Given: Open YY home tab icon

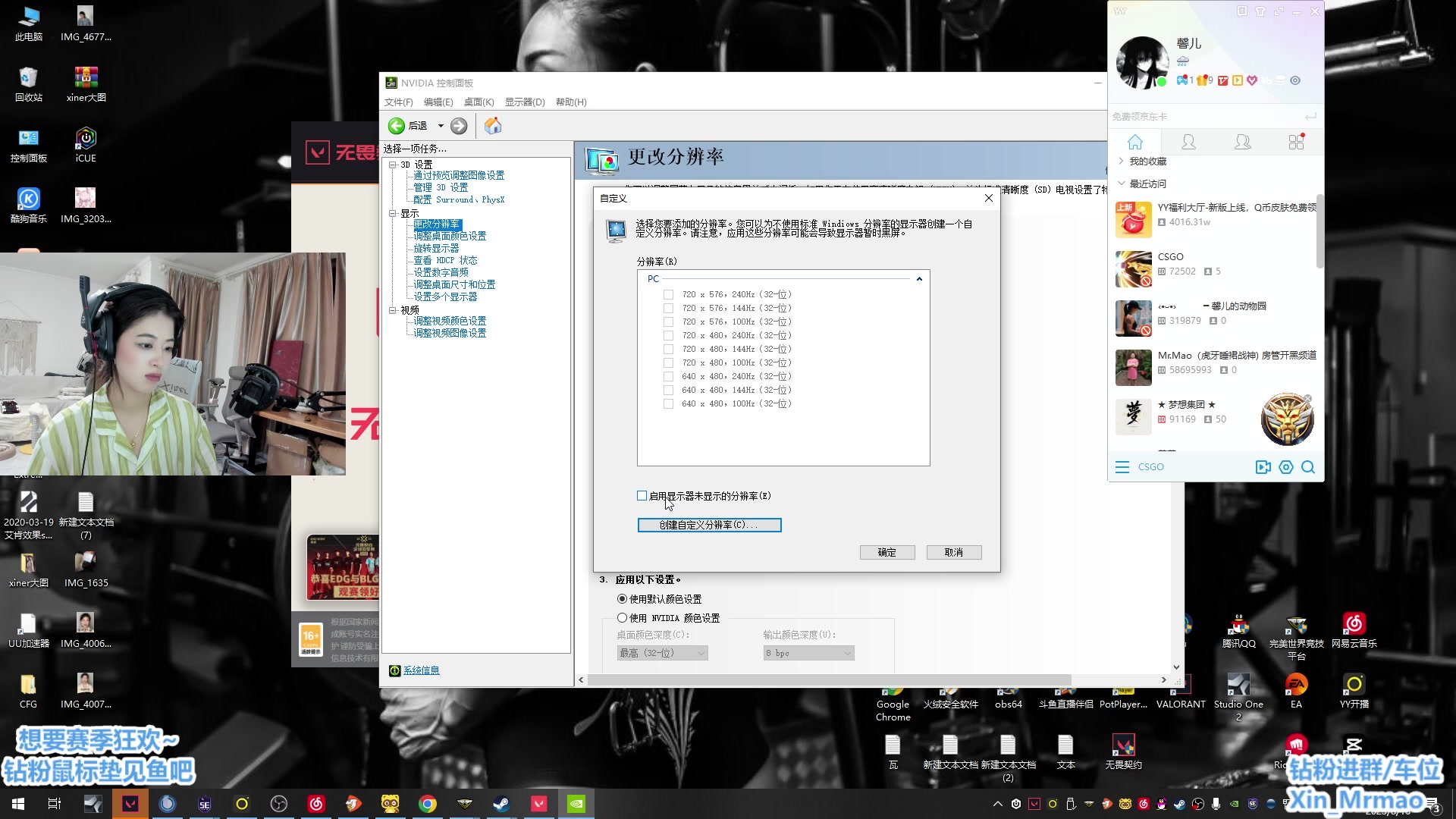Looking at the screenshot, I should click(x=1135, y=142).
